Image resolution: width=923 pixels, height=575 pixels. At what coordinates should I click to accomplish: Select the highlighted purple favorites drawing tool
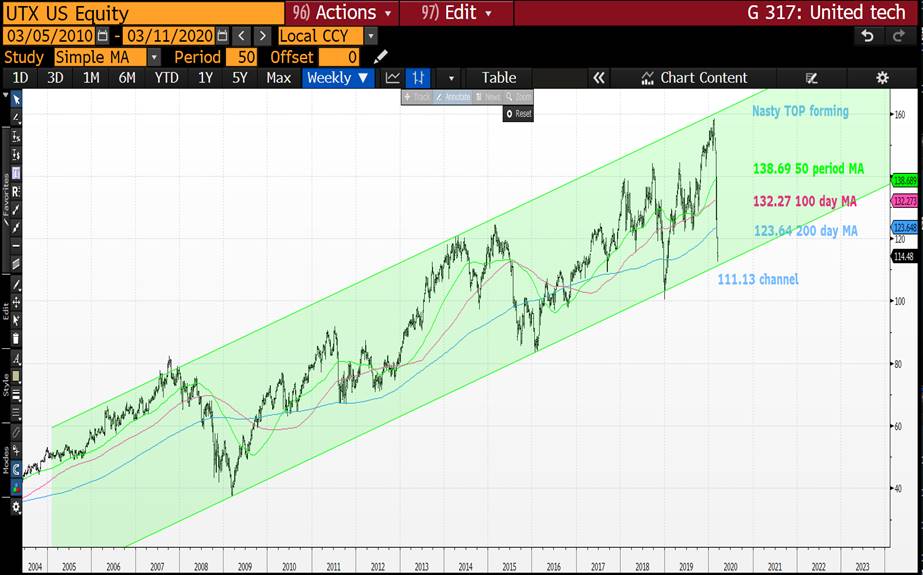[16, 173]
